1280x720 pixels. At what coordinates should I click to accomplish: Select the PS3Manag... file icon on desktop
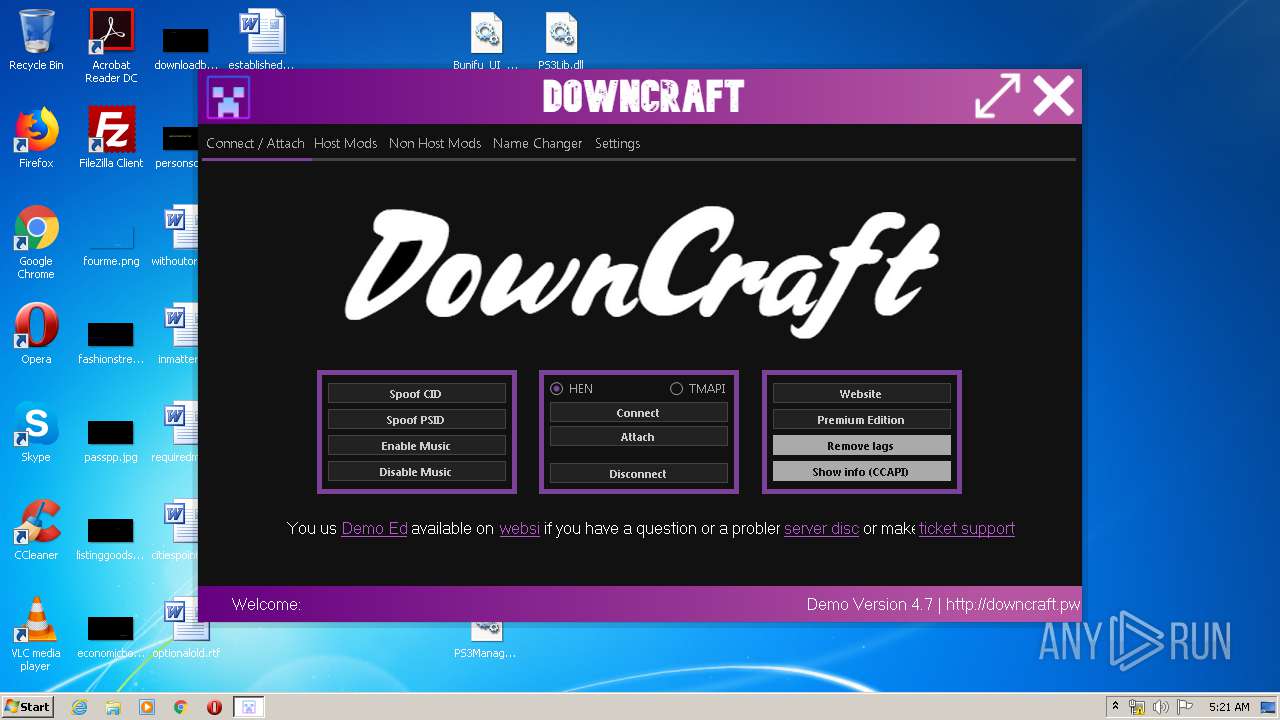point(486,640)
